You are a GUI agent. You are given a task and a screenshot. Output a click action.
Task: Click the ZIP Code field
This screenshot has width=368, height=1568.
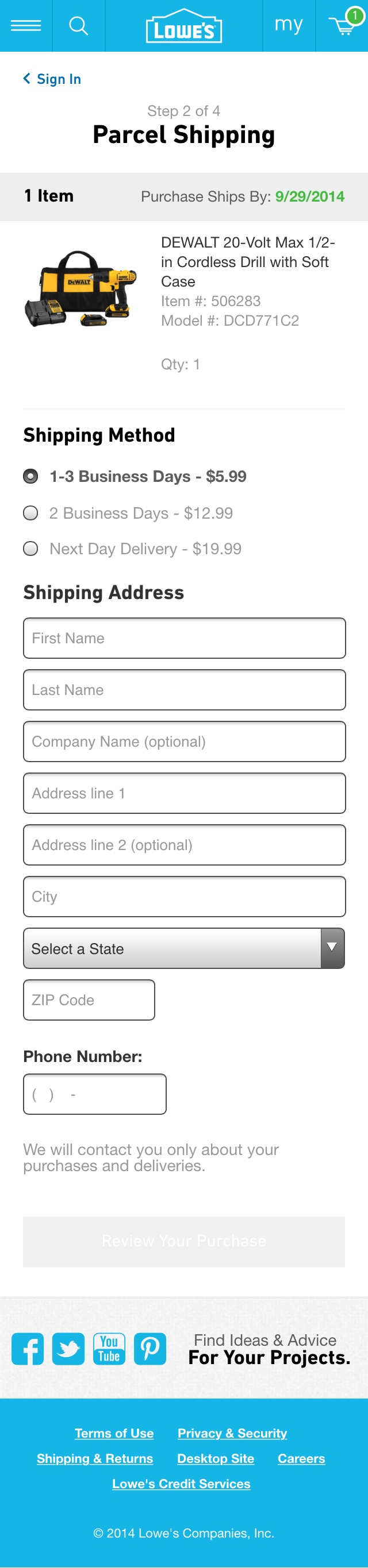coord(89,999)
